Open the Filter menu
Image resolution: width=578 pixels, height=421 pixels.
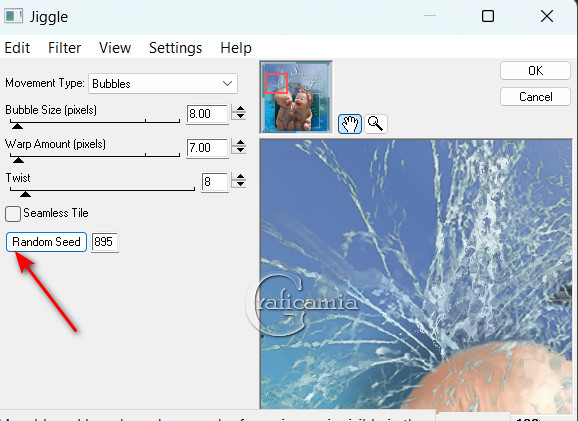coord(65,48)
